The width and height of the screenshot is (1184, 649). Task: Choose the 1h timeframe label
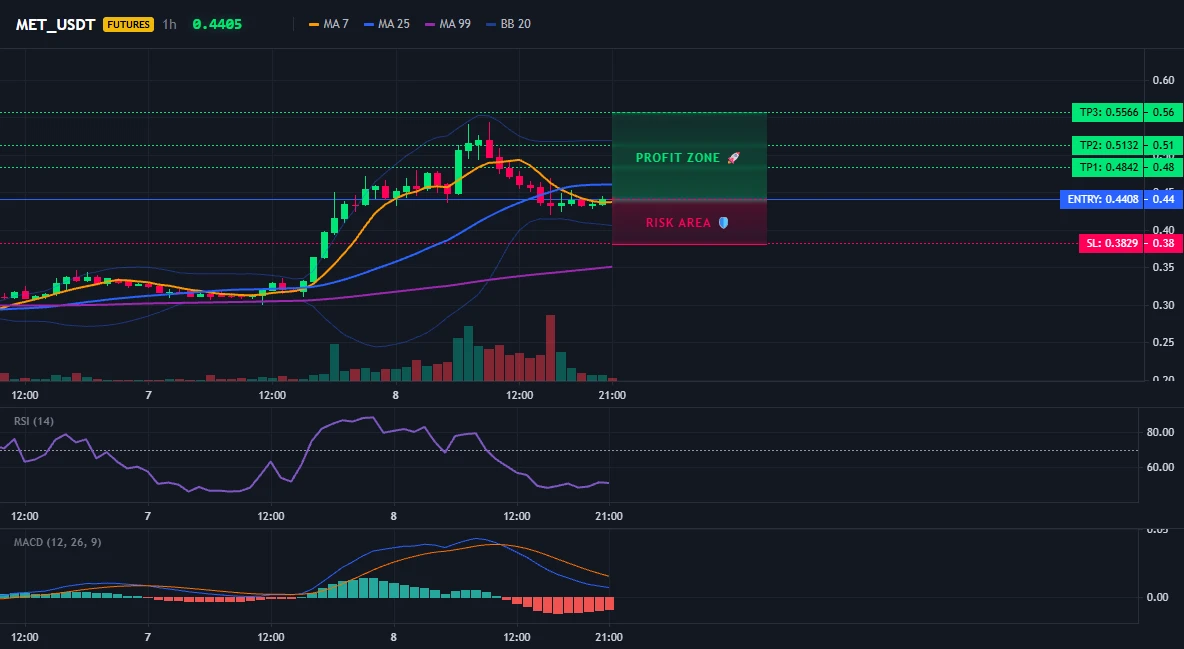click(x=170, y=24)
